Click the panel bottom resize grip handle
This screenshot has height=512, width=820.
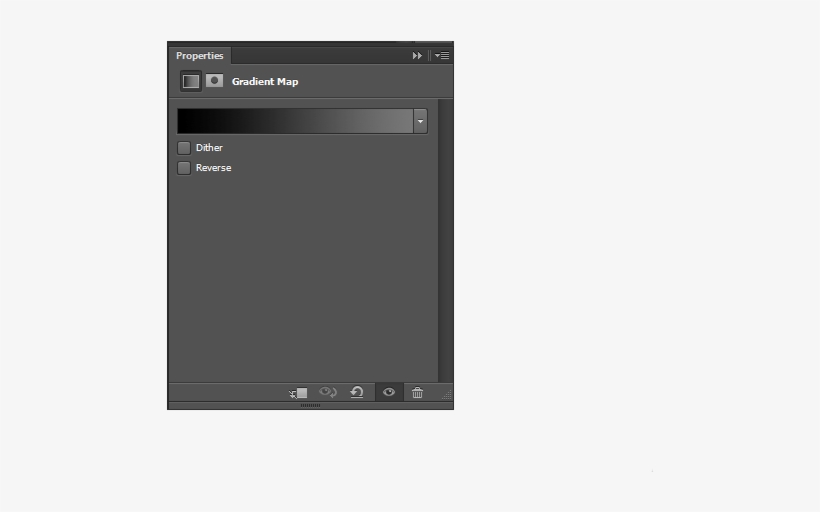click(x=311, y=405)
